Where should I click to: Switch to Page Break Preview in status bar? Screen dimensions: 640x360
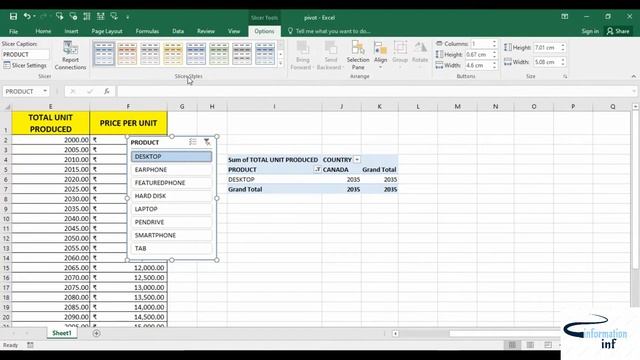click(x=548, y=345)
